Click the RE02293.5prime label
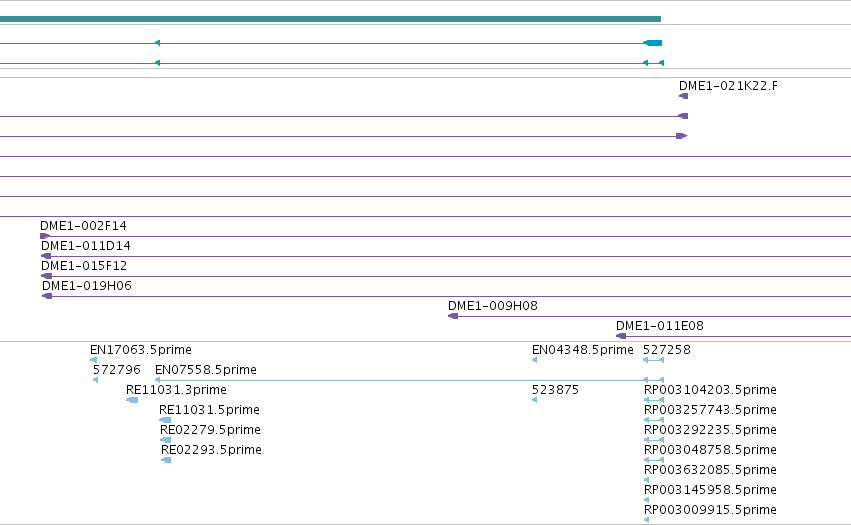Screen dimensions: 851x525 212,450
